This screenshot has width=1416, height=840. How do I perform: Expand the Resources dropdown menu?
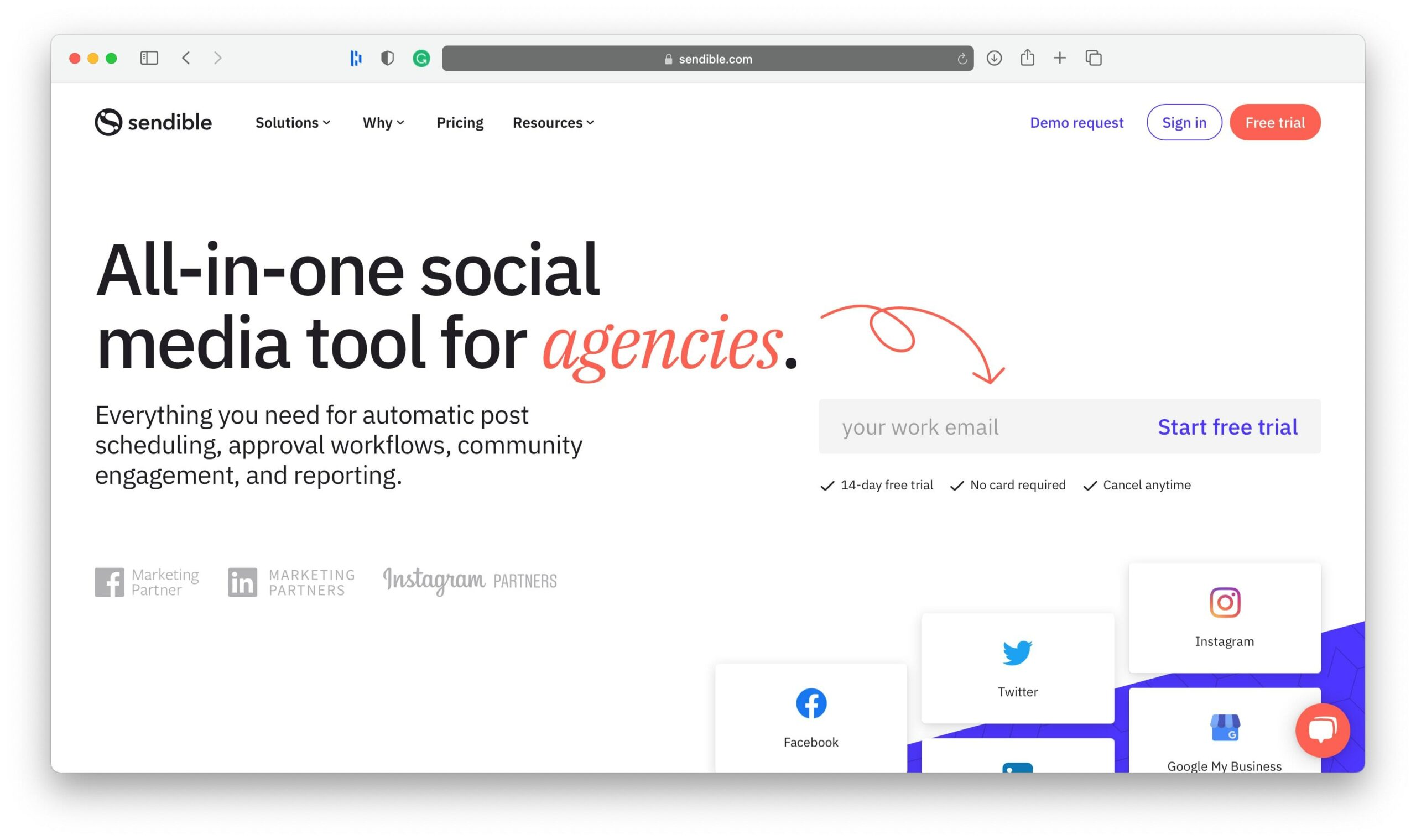point(554,122)
